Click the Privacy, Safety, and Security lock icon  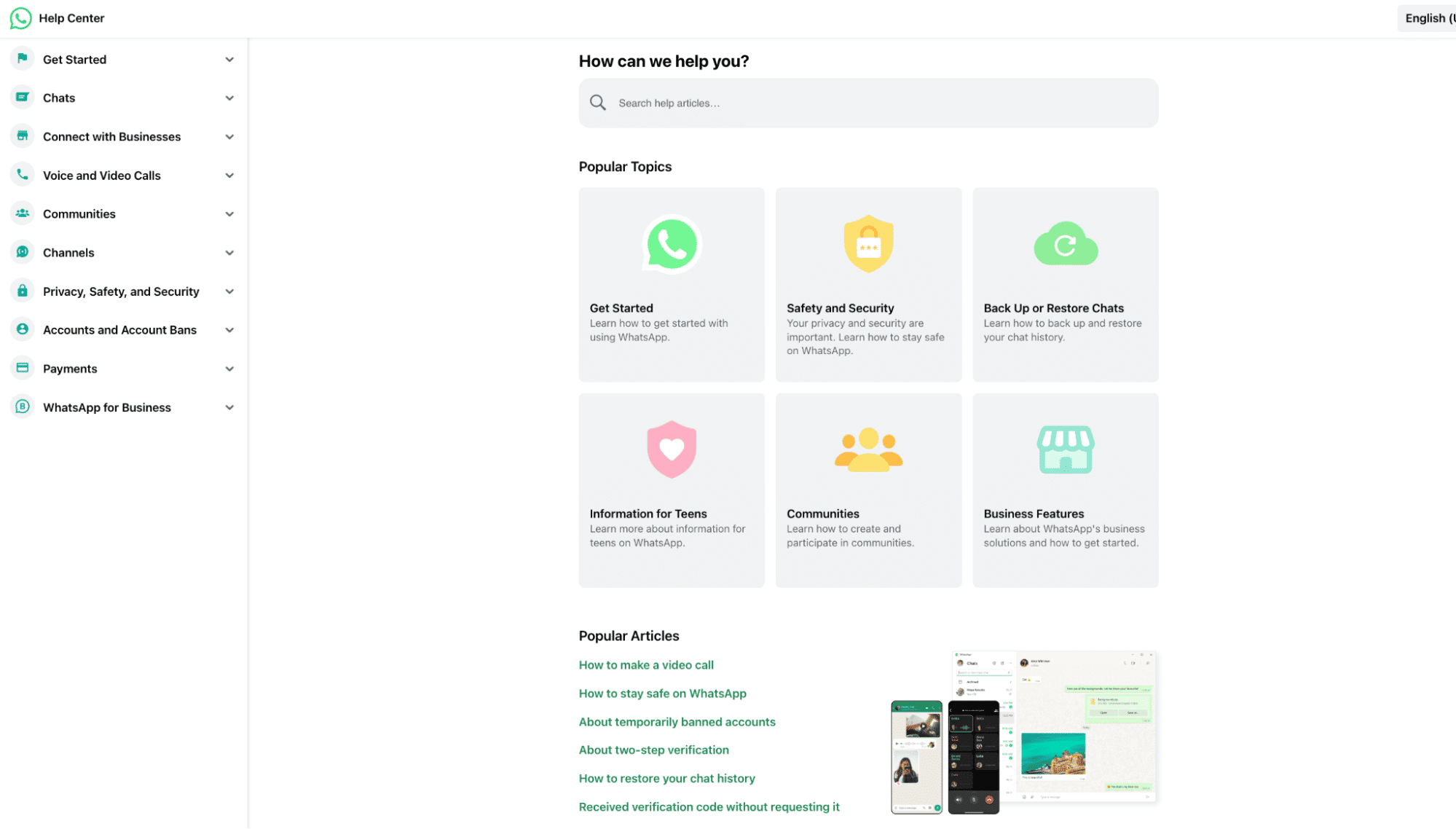tap(22, 291)
